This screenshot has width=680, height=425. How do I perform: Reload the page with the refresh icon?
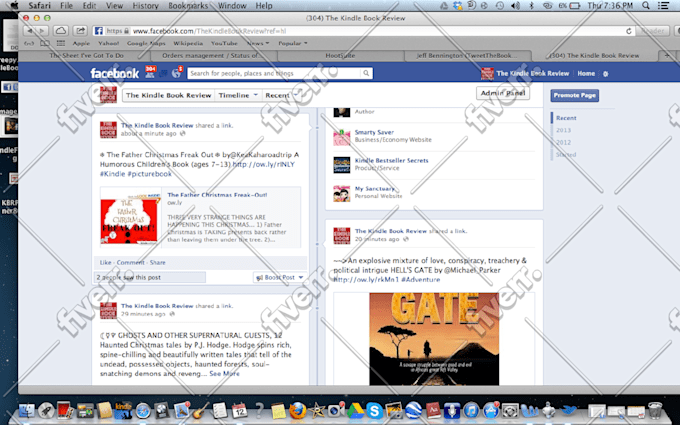point(628,31)
